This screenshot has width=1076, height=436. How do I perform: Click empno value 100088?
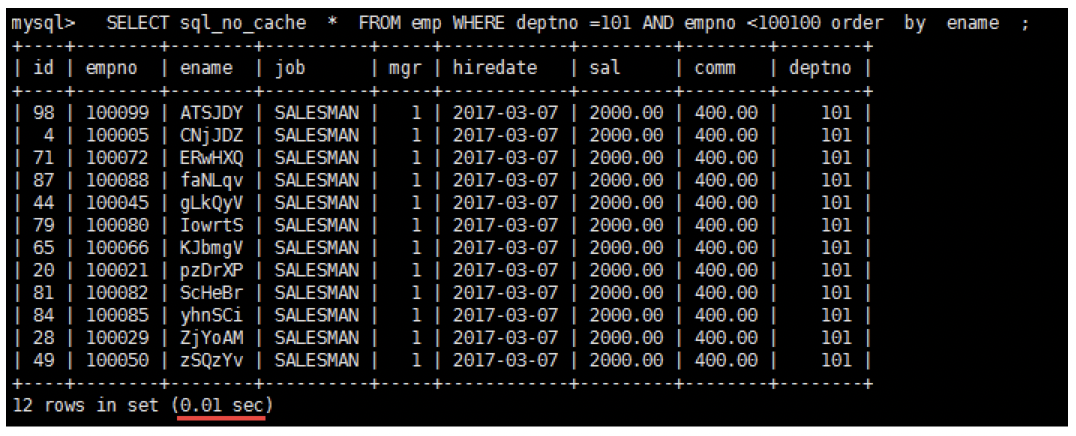117,181
